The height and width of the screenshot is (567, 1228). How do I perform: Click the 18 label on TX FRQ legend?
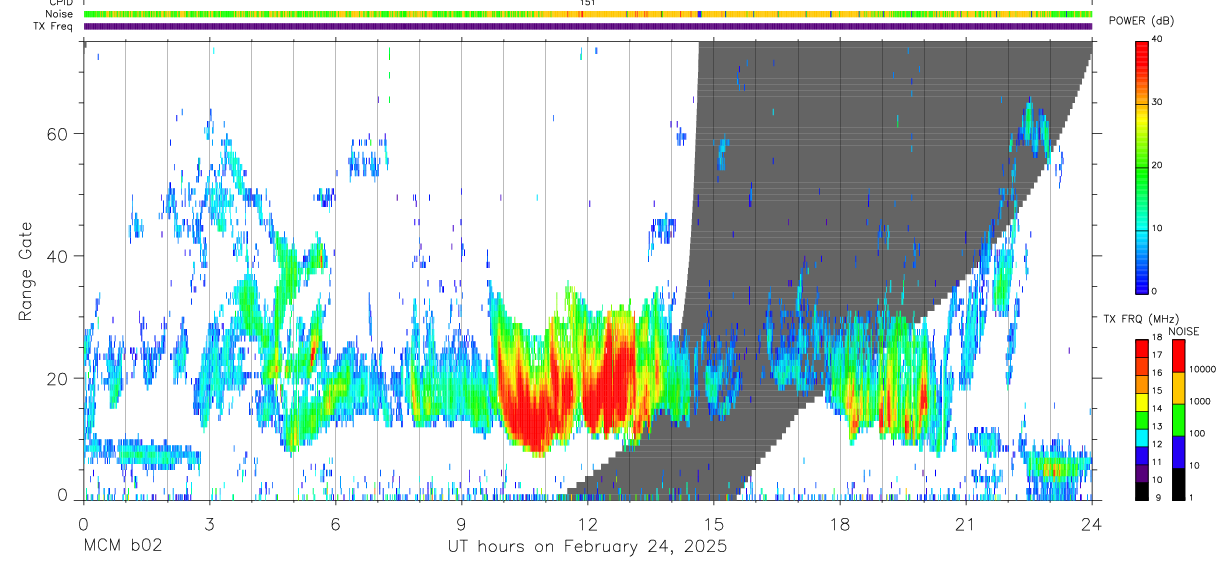point(1156,338)
